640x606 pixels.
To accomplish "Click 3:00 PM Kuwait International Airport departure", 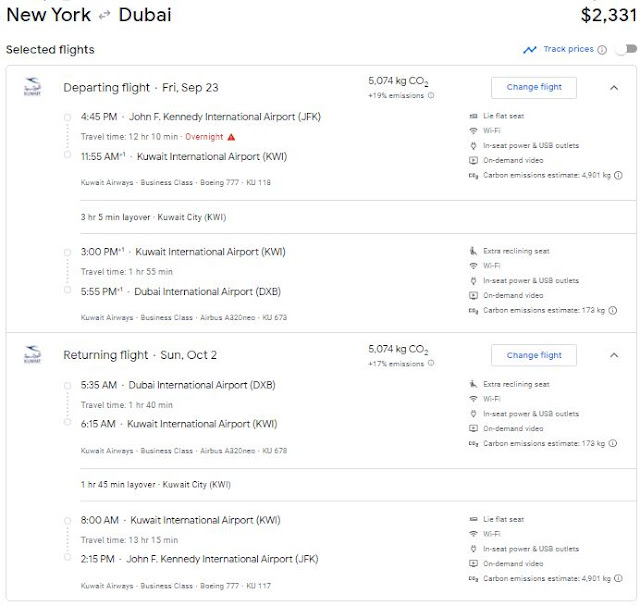I will click(183, 252).
